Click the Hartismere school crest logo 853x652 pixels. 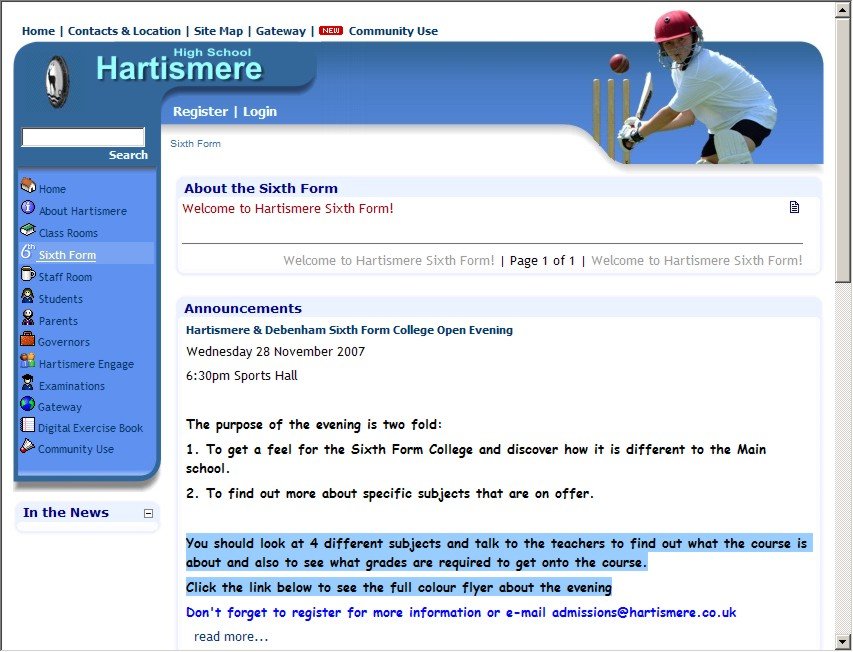point(57,82)
